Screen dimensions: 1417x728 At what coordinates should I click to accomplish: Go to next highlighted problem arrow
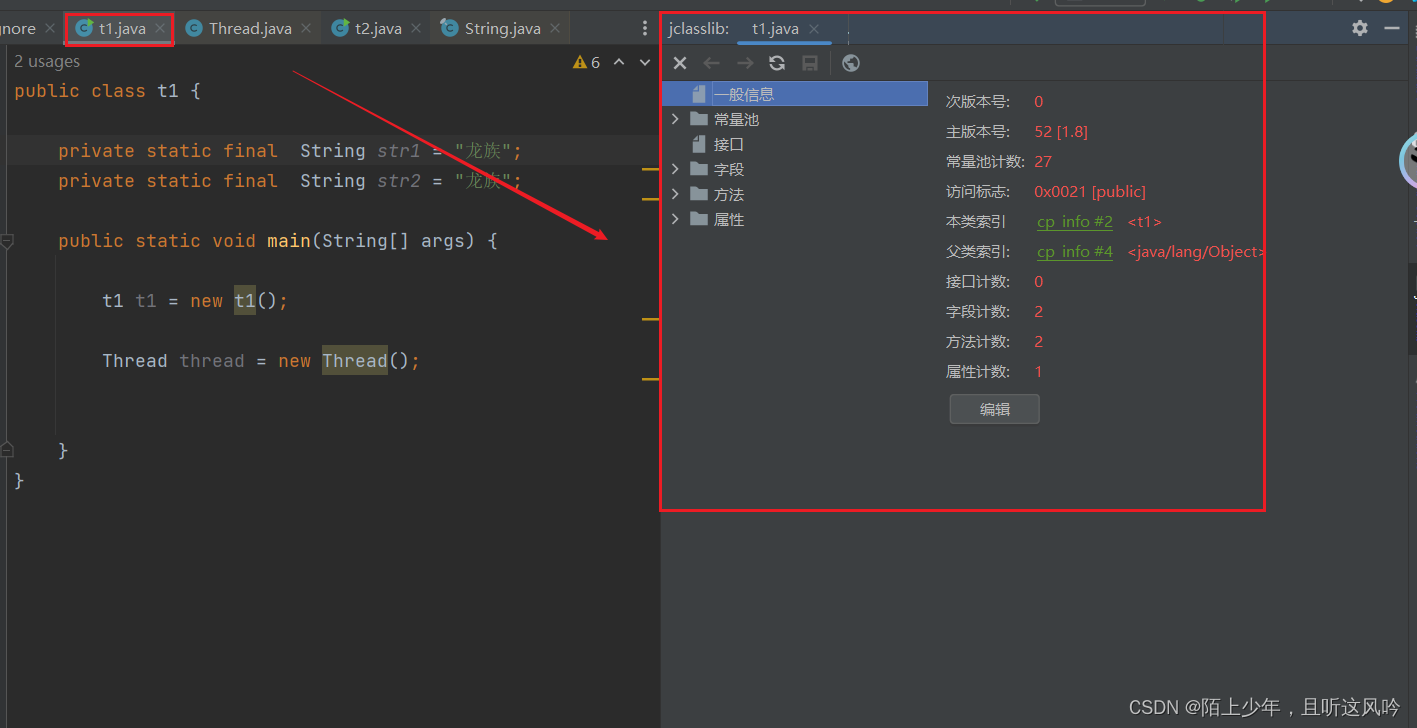point(645,62)
